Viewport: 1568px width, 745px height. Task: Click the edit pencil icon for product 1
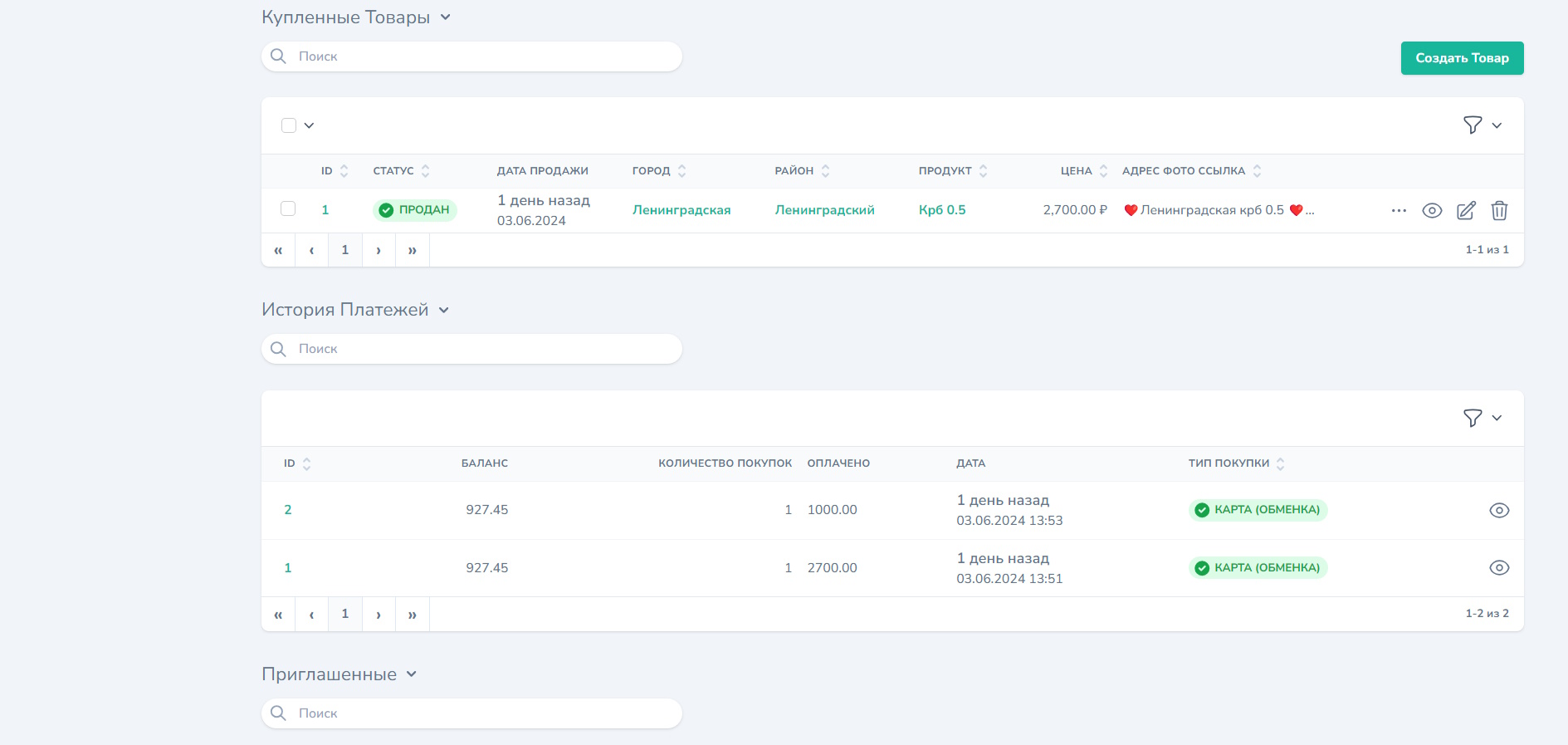click(x=1466, y=211)
